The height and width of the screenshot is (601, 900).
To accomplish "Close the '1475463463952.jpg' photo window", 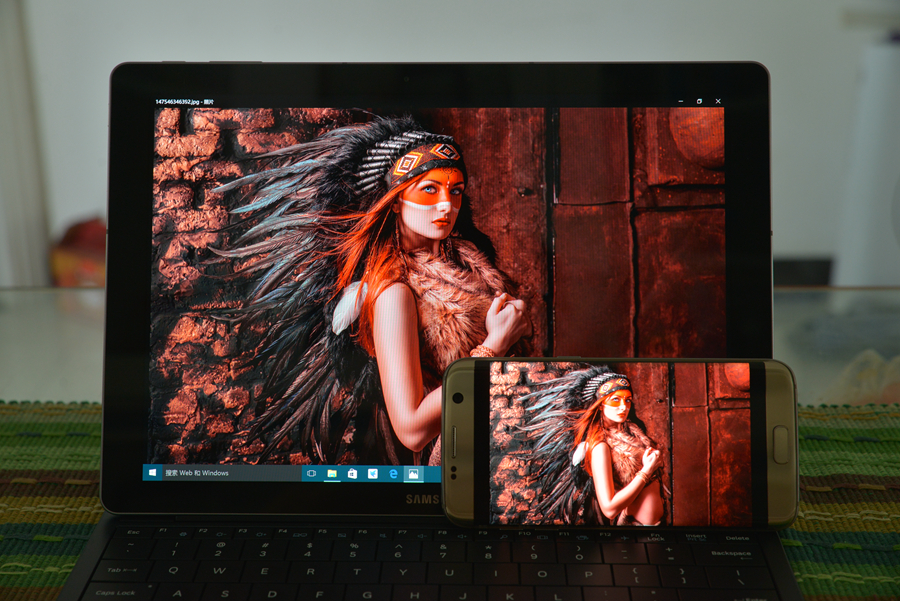I will [x=718, y=101].
